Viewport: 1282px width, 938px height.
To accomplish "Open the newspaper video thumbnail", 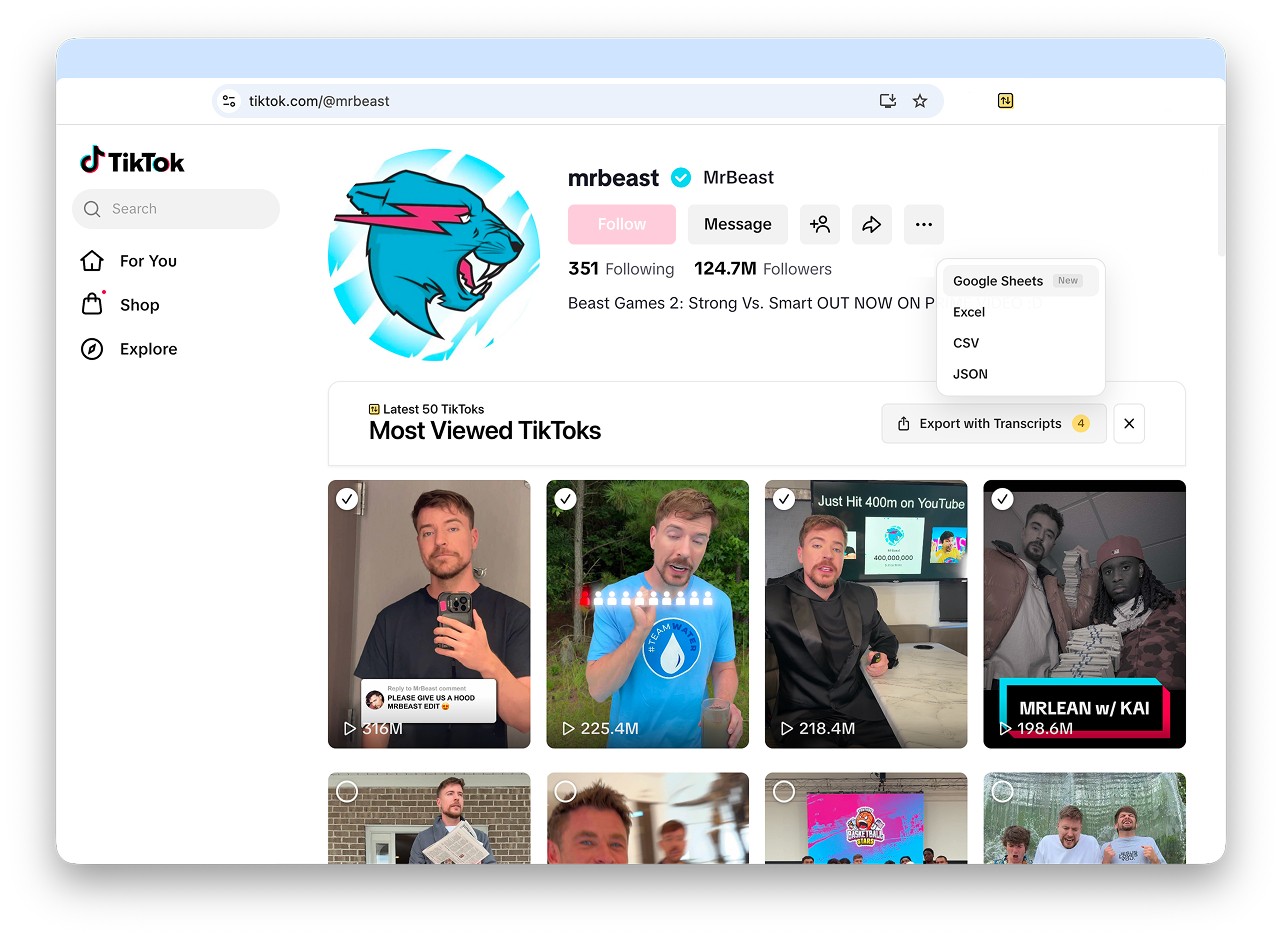I will pyautogui.click(x=429, y=818).
